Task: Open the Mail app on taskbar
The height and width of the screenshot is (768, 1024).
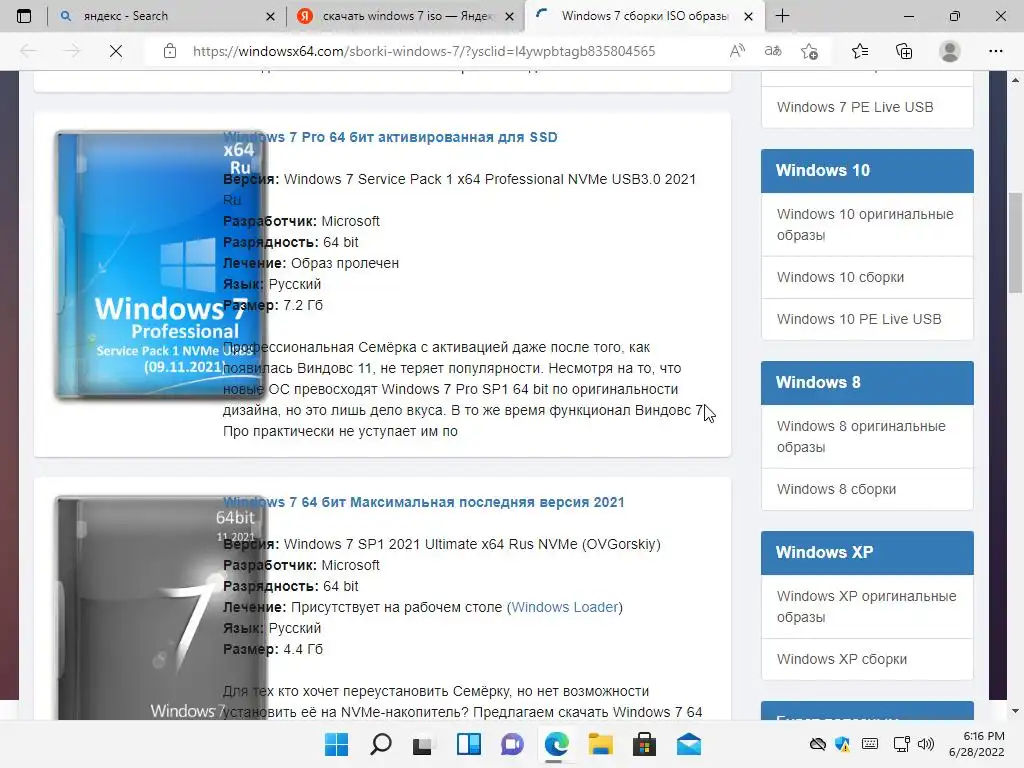Action: pyautogui.click(x=688, y=744)
